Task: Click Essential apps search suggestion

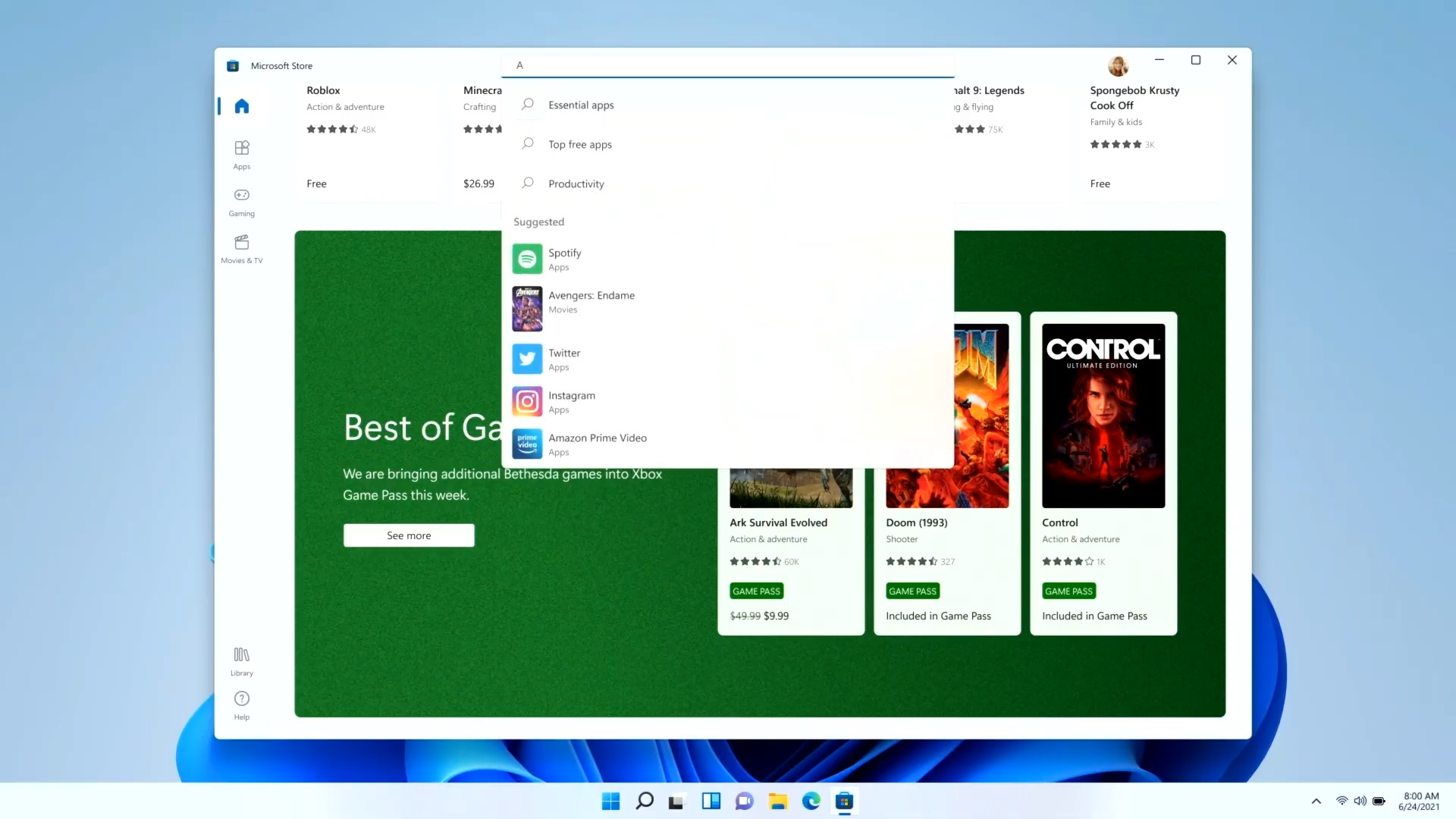Action: click(581, 104)
